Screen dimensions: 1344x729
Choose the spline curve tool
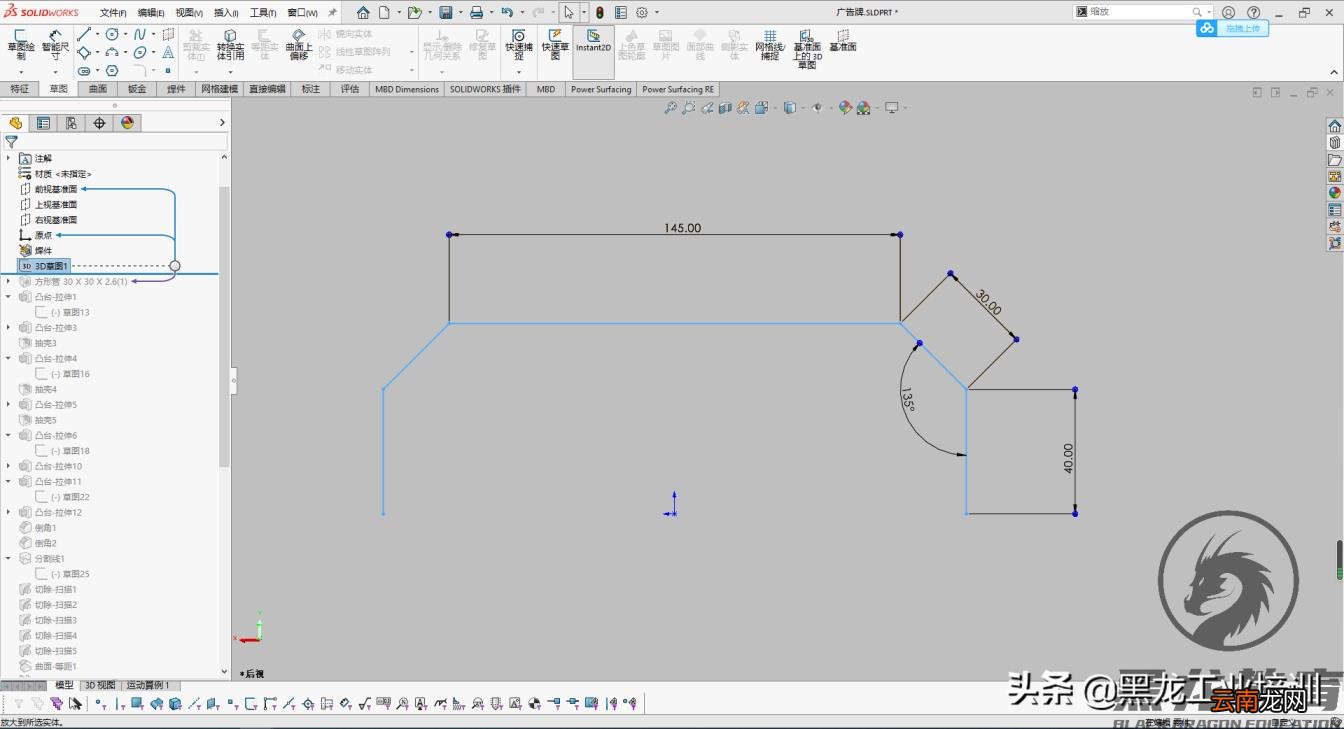coord(140,34)
